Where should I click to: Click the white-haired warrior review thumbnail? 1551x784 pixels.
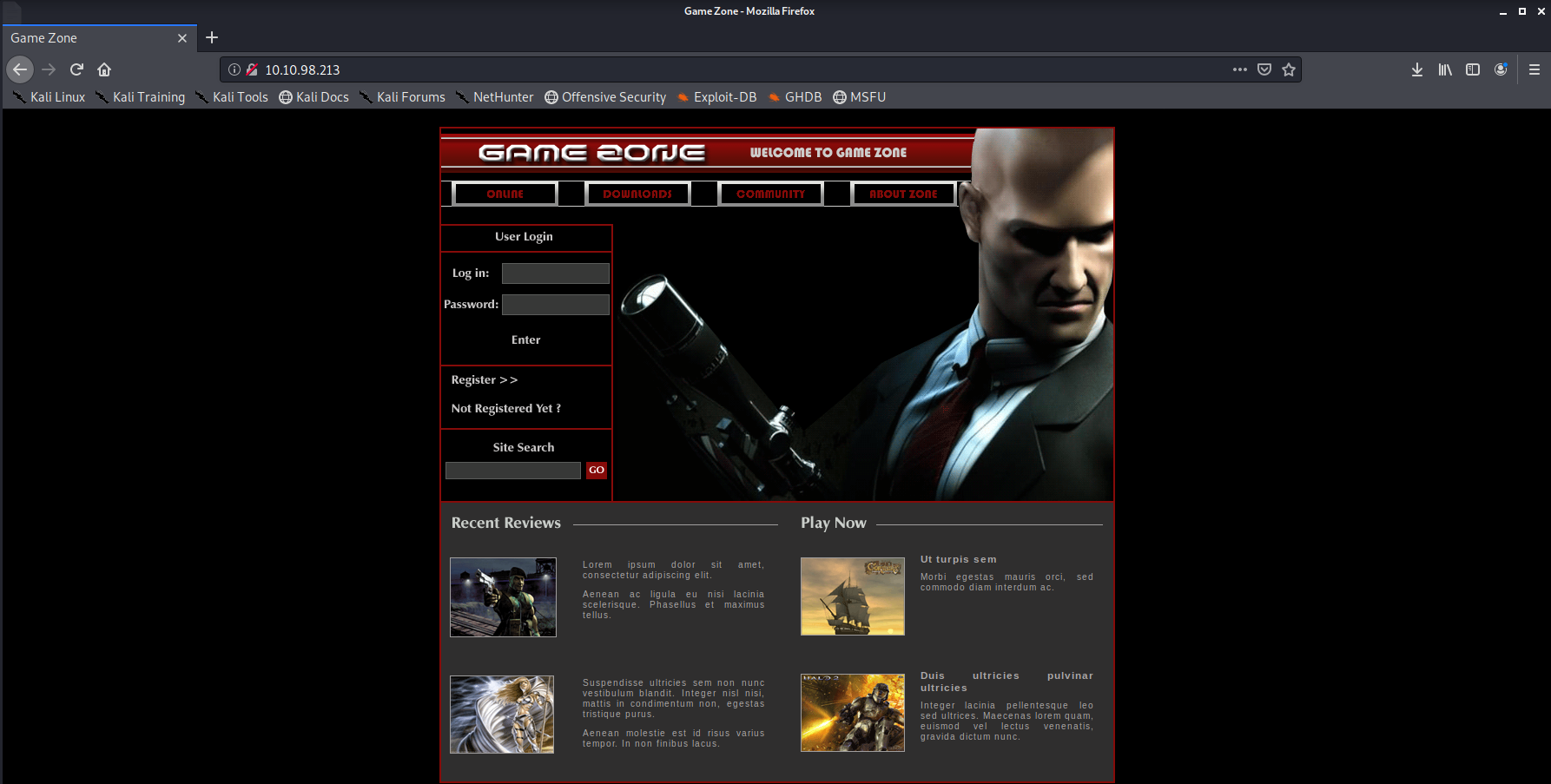pos(502,715)
